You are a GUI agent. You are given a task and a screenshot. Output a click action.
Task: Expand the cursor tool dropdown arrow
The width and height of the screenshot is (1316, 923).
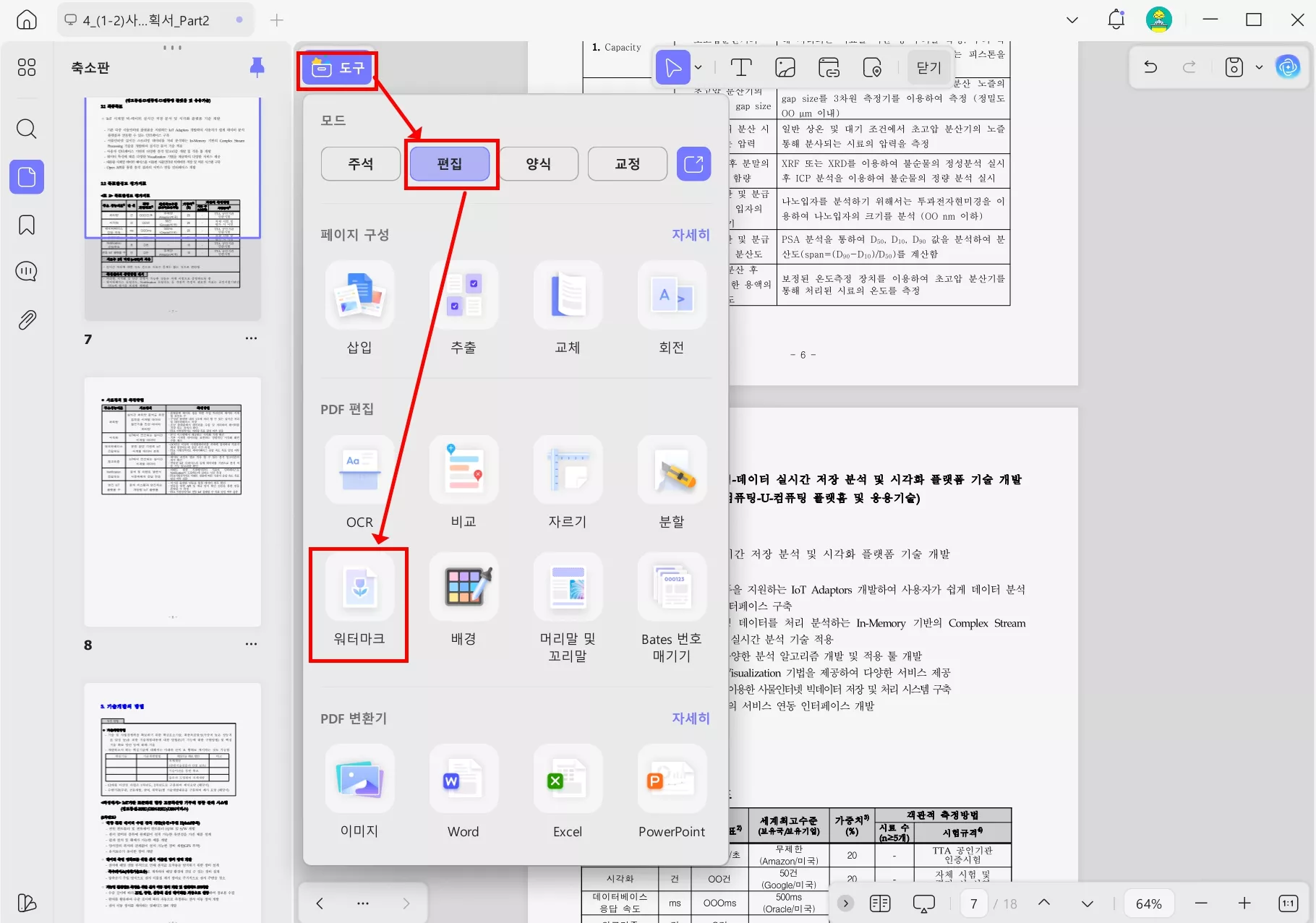698,68
